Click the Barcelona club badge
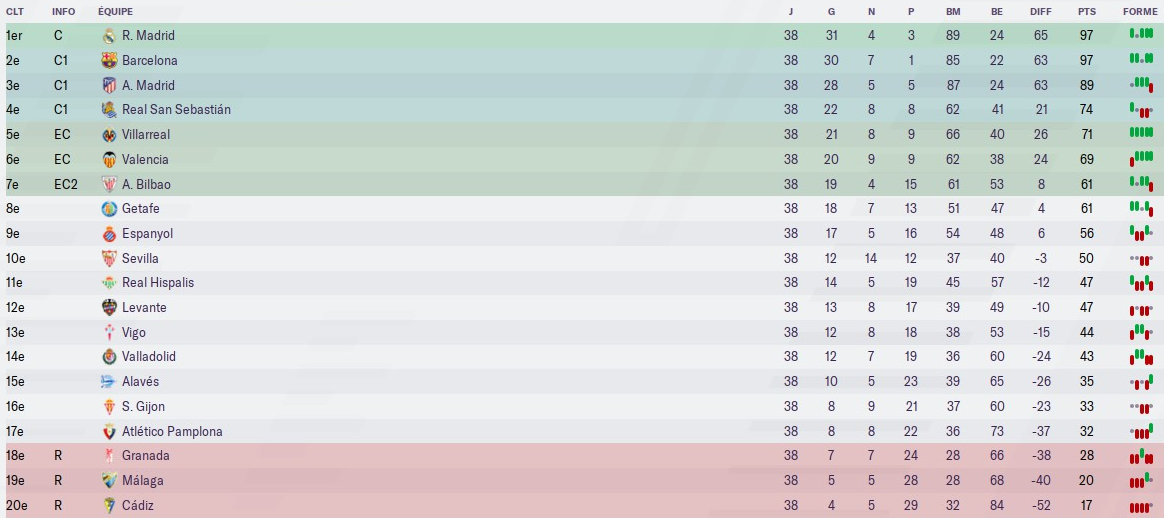1164x518 pixels. 110,60
